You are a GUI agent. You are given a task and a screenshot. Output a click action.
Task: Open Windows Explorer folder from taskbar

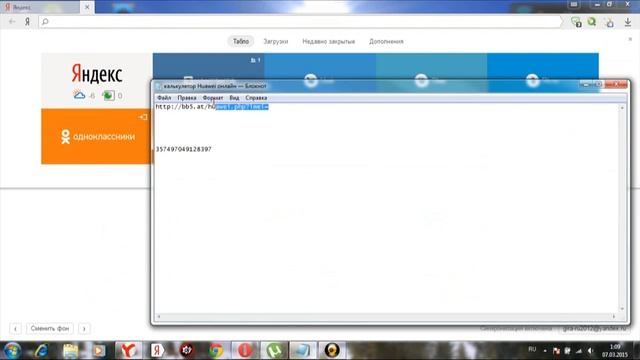(x=71, y=350)
